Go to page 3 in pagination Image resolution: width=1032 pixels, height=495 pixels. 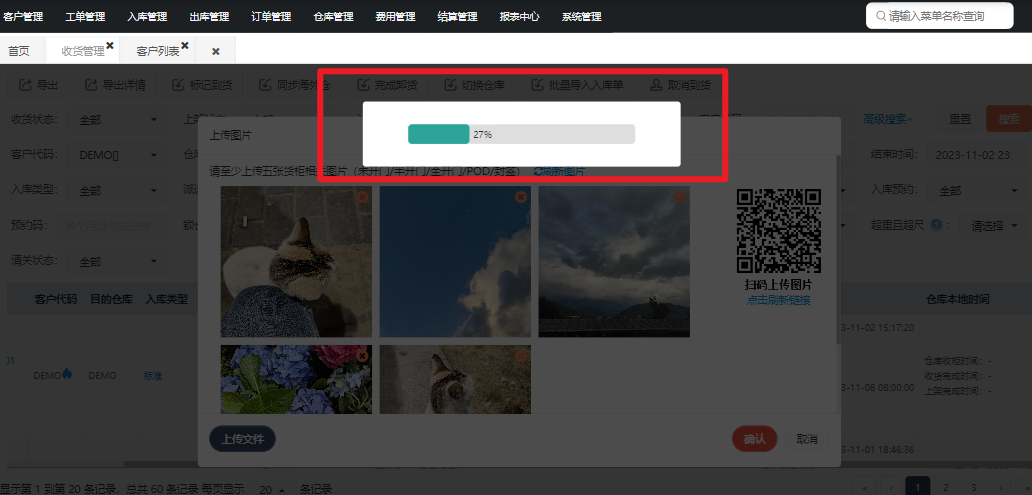click(973, 487)
